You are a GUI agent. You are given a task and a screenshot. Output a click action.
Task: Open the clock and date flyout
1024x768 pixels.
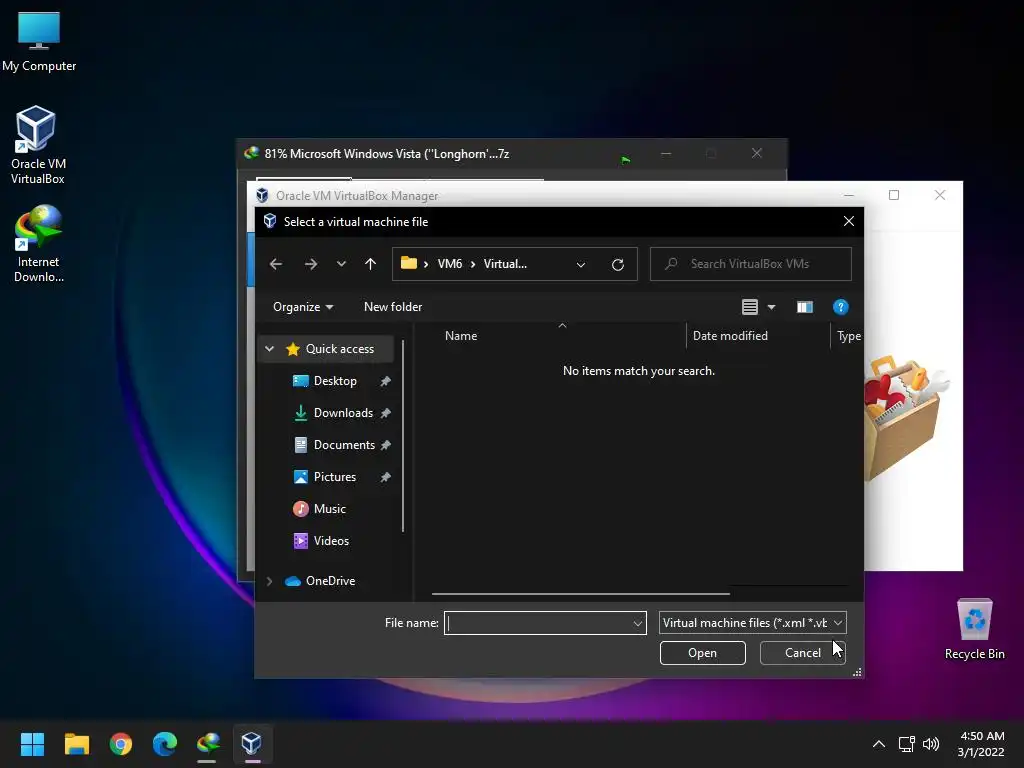(981, 744)
